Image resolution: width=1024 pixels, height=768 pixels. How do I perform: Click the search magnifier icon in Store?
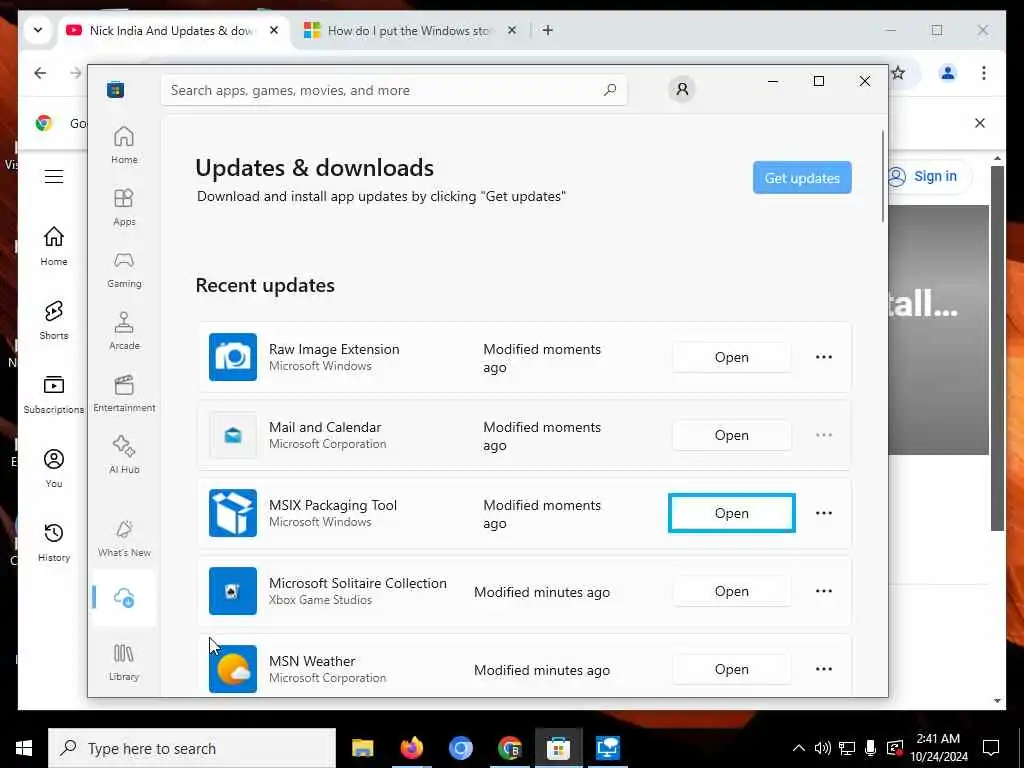pos(610,89)
